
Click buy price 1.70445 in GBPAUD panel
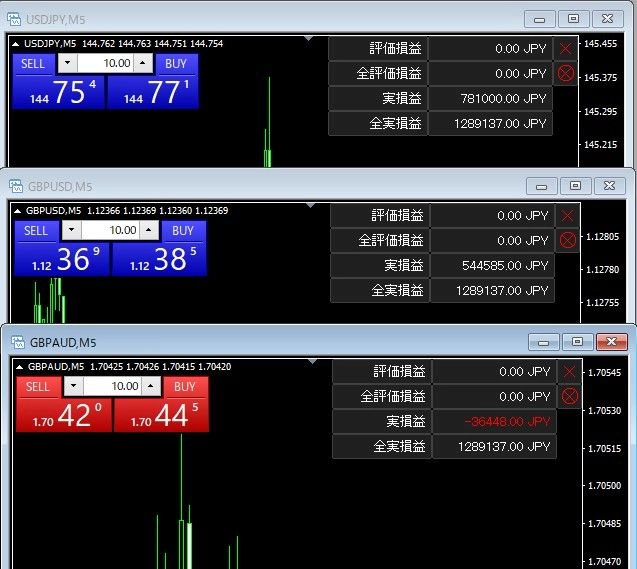coord(161,415)
